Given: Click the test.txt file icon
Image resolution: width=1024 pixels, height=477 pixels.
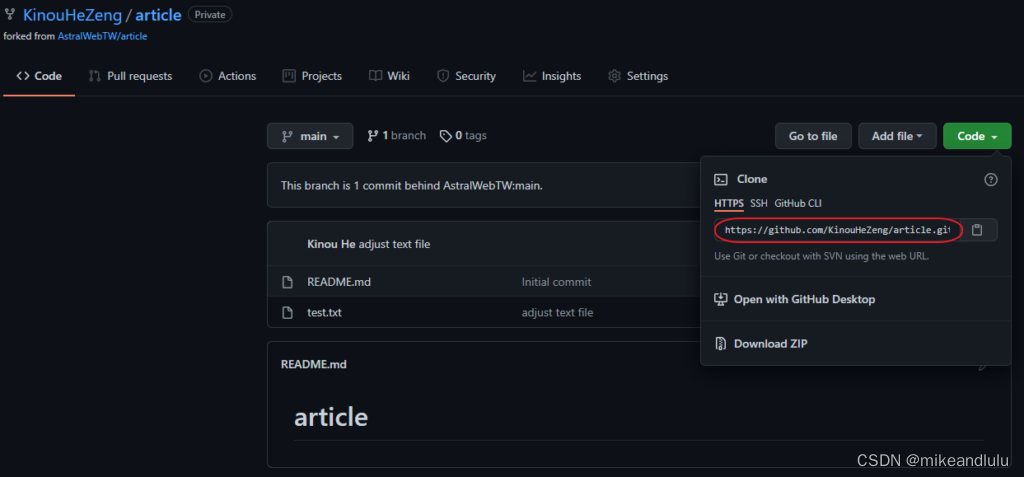Looking at the screenshot, I should click(x=287, y=313).
